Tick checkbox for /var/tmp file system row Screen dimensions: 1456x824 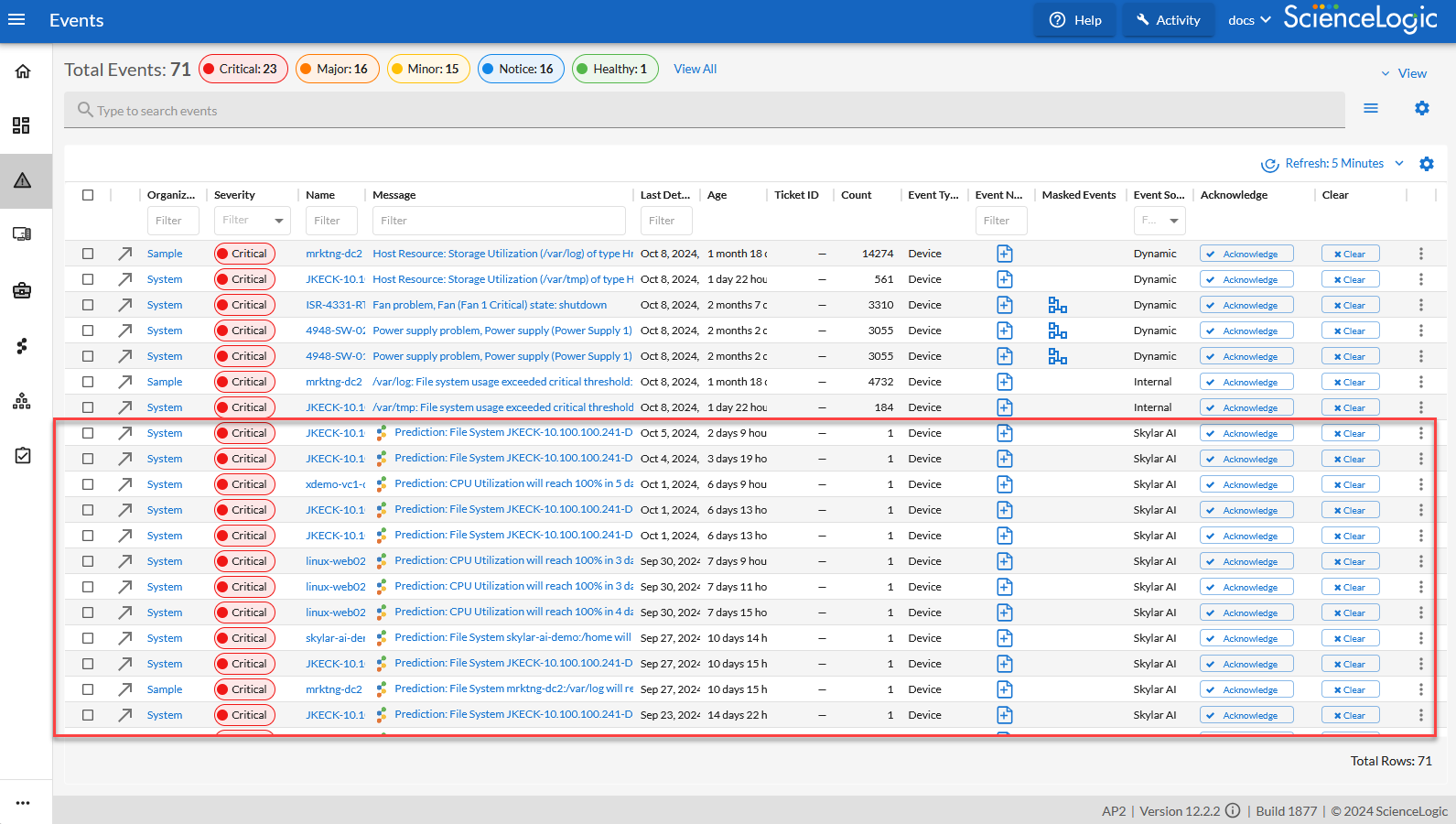tap(88, 407)
